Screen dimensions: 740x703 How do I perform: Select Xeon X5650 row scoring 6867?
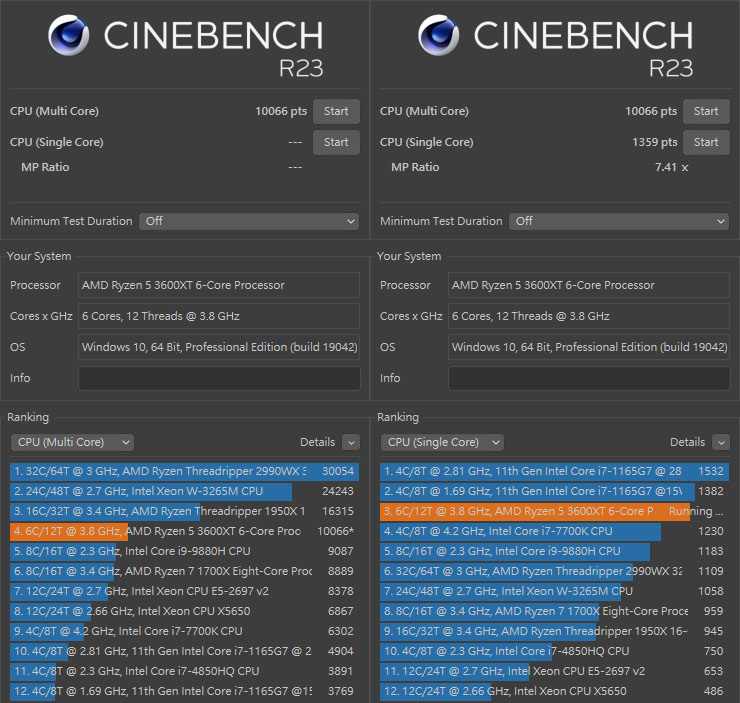point(184,611)
